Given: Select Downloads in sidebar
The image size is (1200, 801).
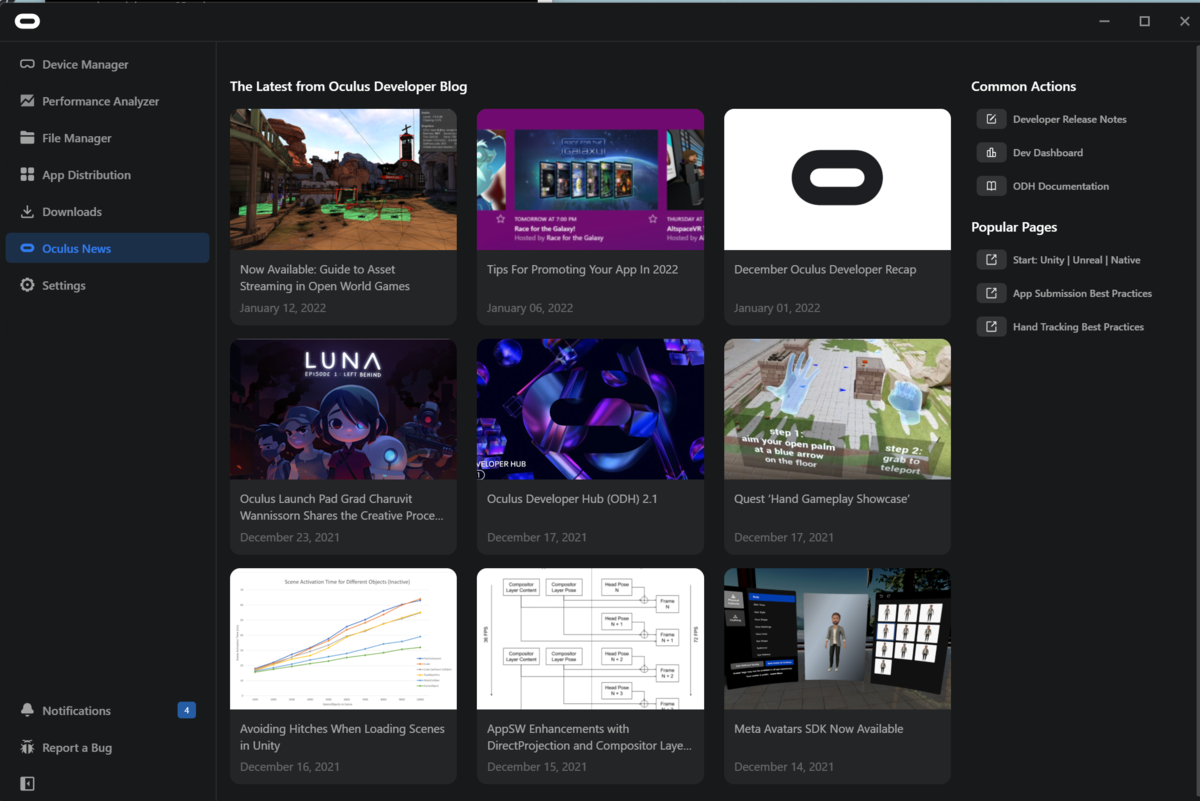Looking at the screenshot, I should click(x=72, y=212).
